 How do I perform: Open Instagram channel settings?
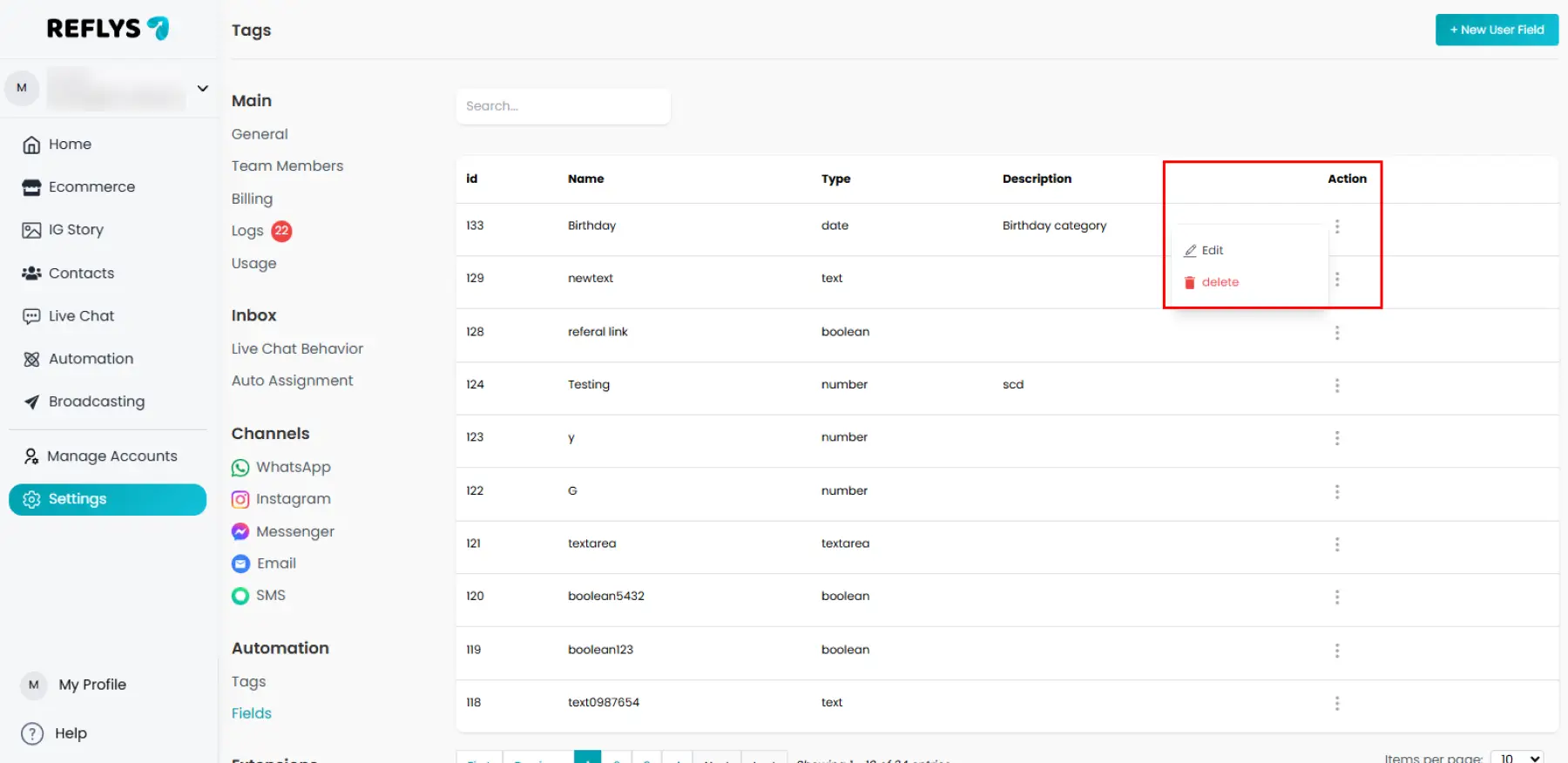click(x=293, y=499)
